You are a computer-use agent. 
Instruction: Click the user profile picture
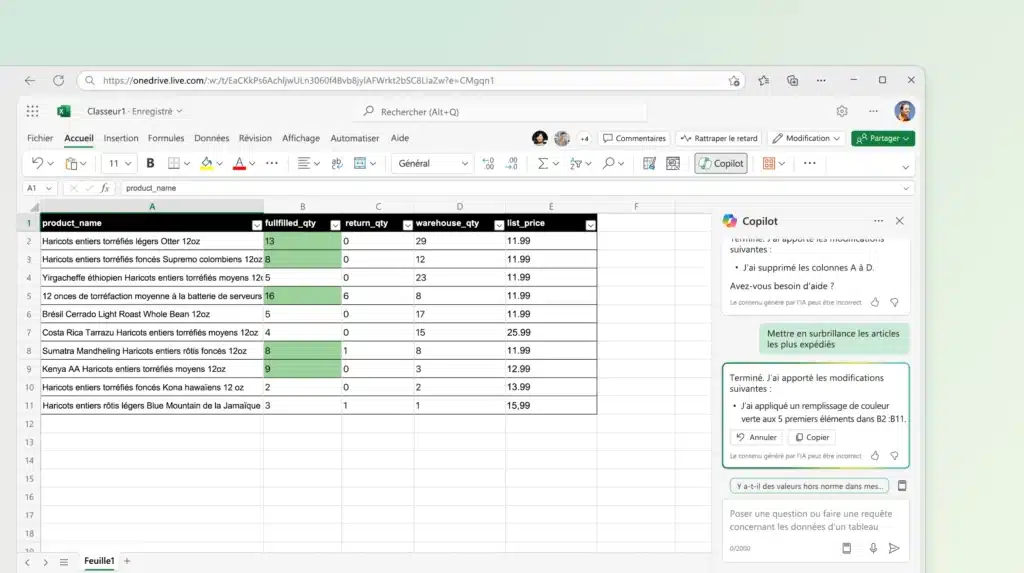pyautogui.click(x=904, y=111)
